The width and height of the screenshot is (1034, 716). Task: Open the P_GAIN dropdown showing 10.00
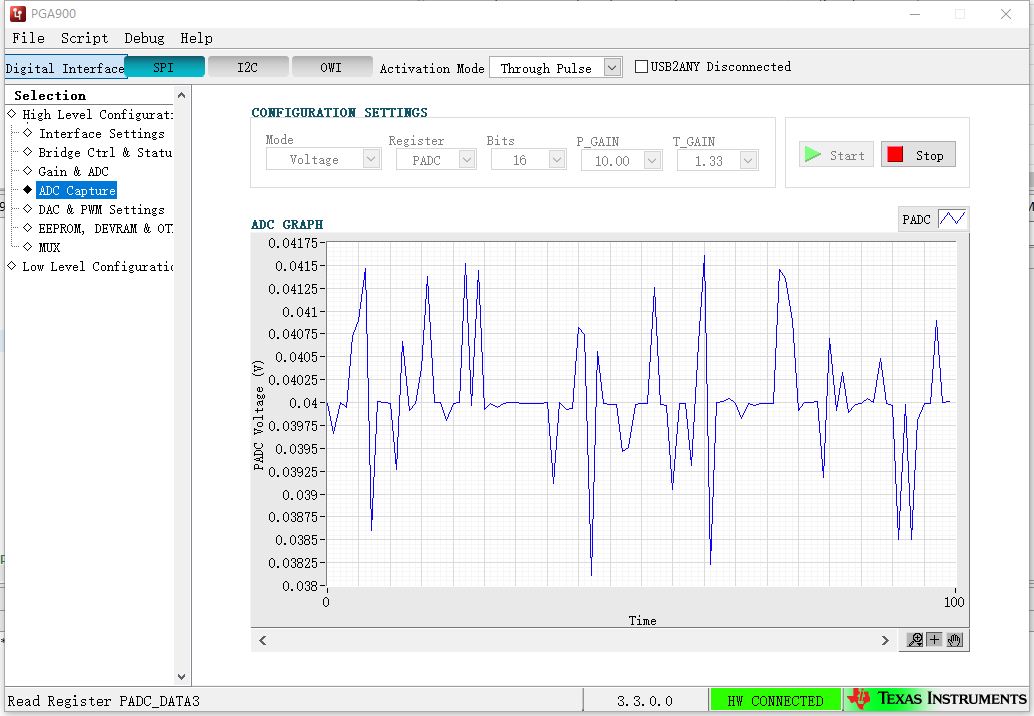pyautogui.click(x=652, y=160)
